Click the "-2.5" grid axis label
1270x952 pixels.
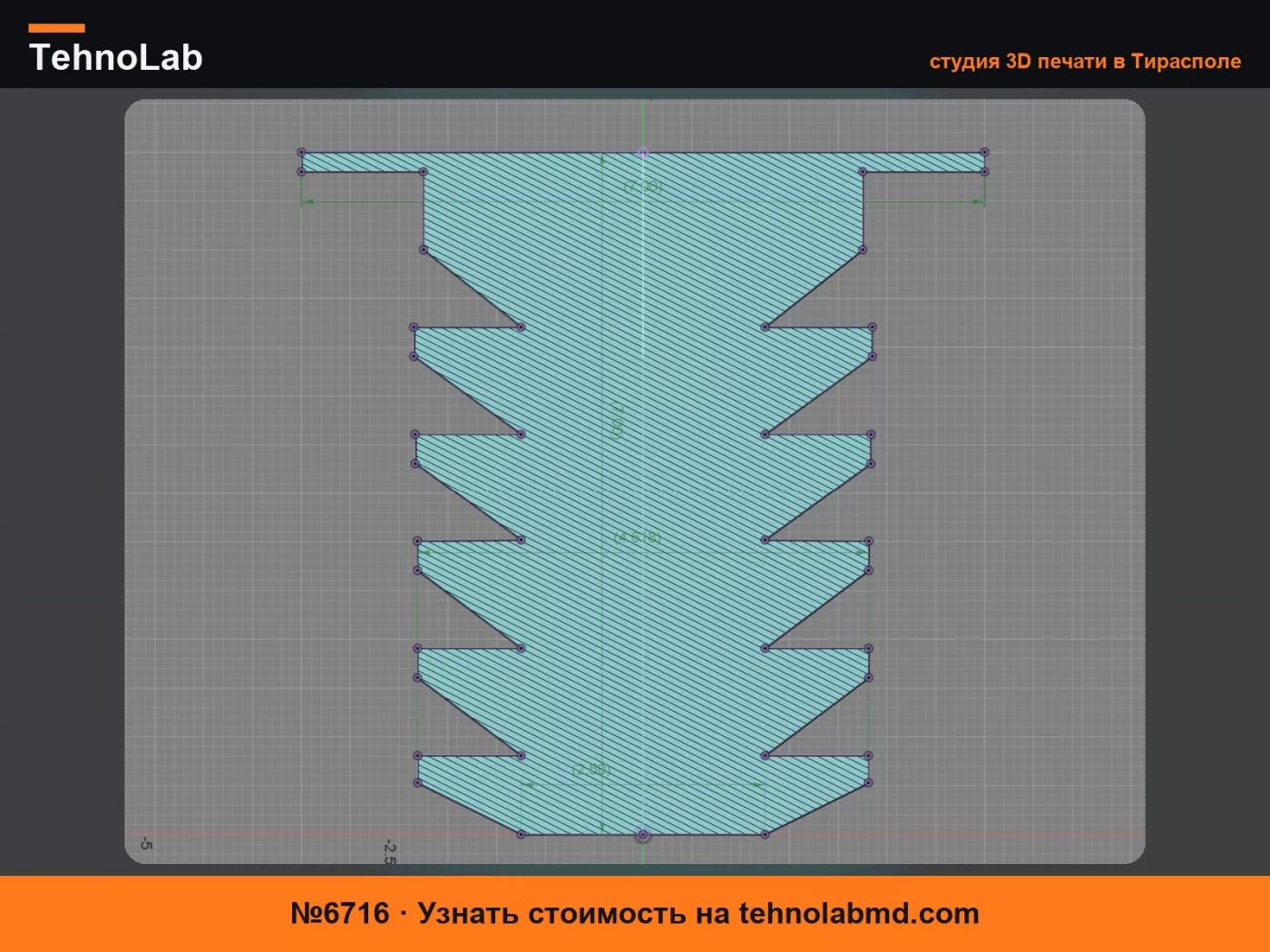(x=389, y=850)
